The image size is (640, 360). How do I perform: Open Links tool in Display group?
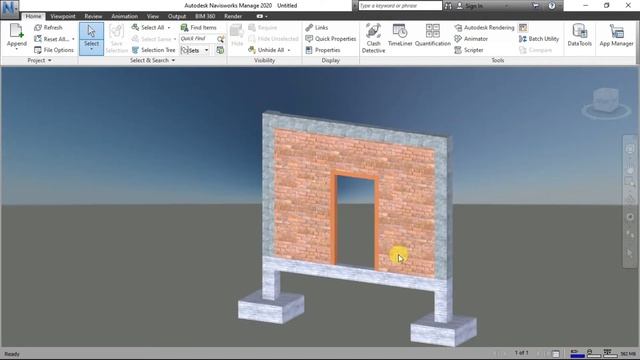(x=316, y=27)
